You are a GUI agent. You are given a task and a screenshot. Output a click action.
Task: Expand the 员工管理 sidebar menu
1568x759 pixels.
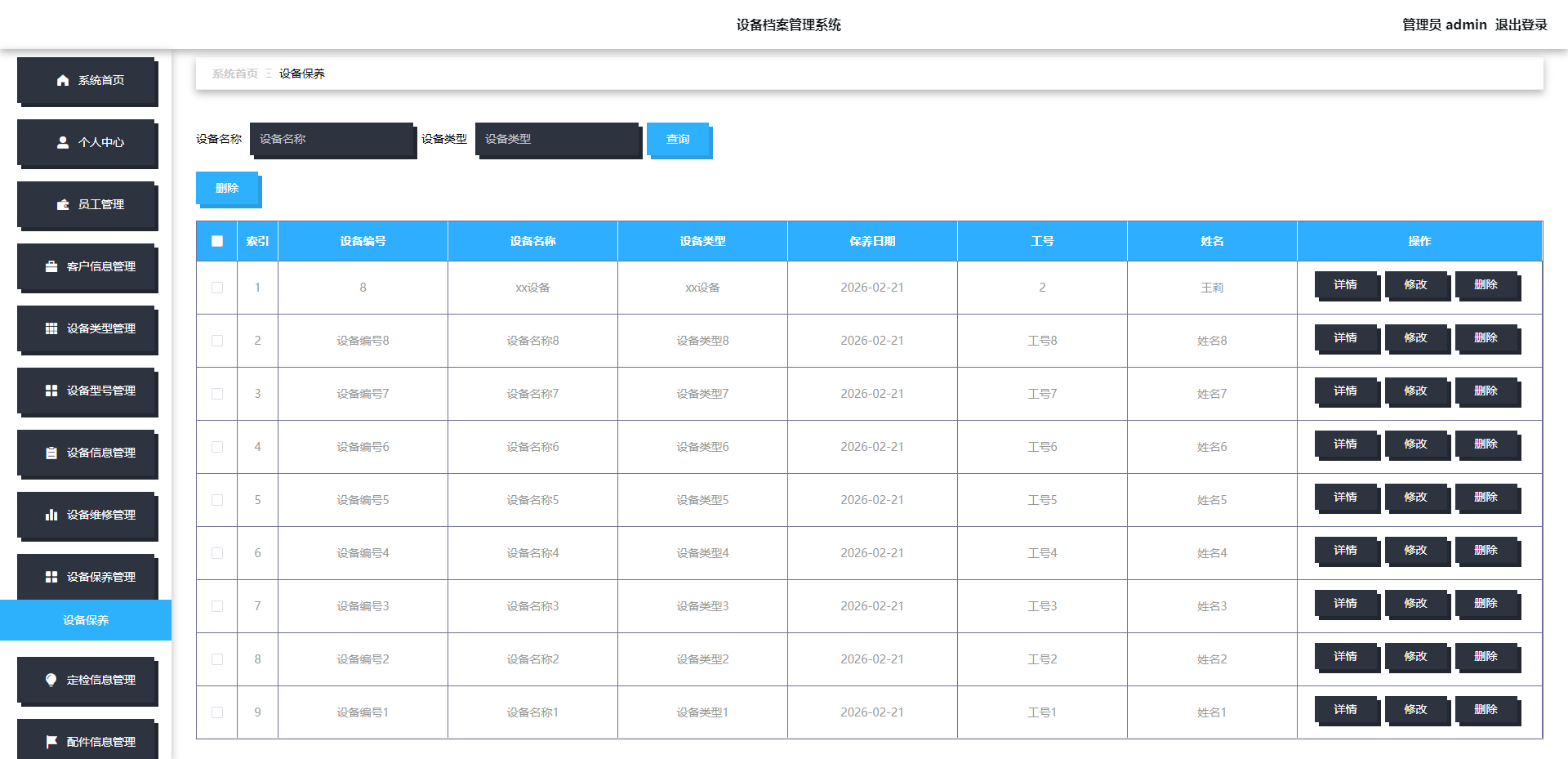click(x=87, y=205)
